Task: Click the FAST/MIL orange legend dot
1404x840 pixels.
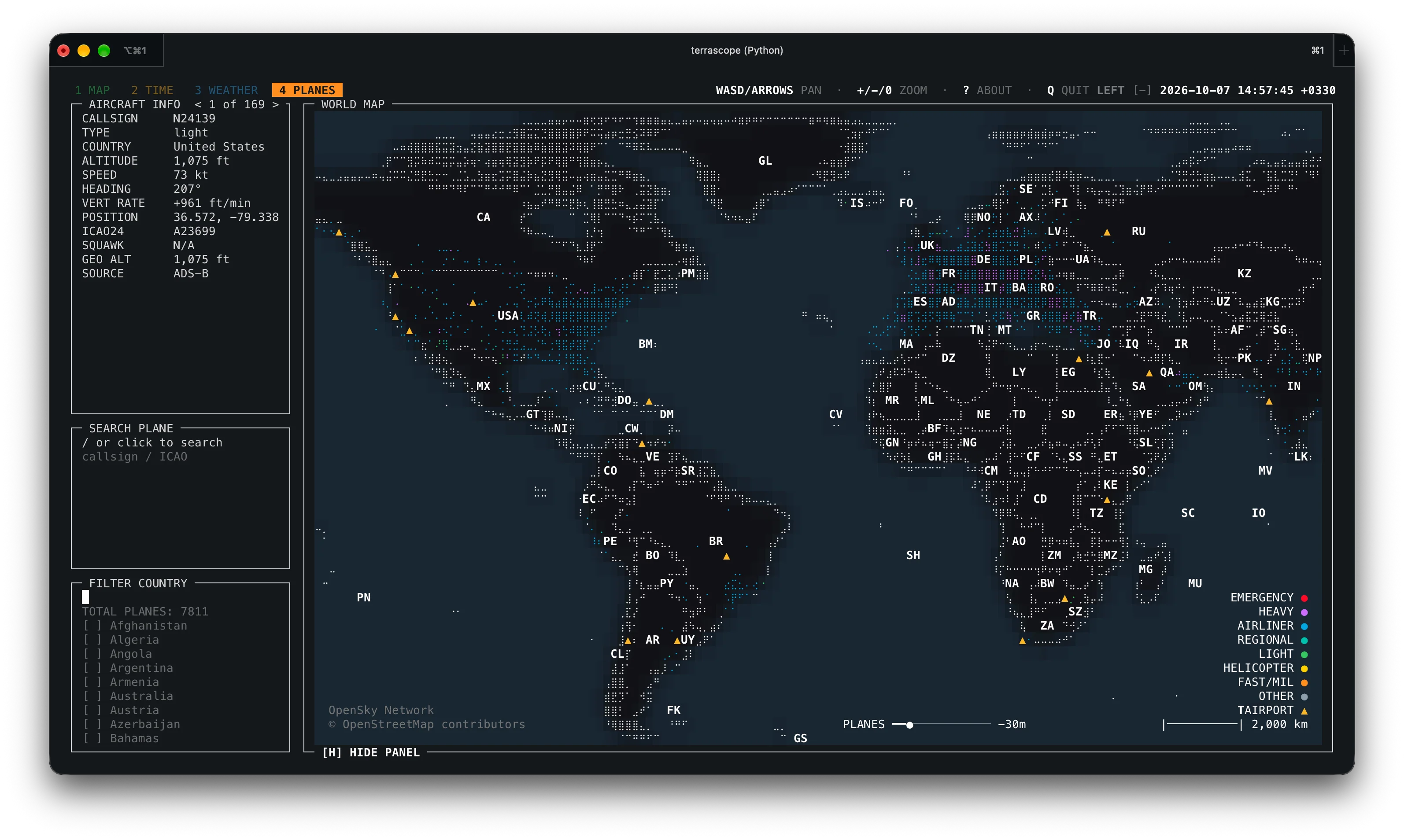Action: (x=1304, y=683)
